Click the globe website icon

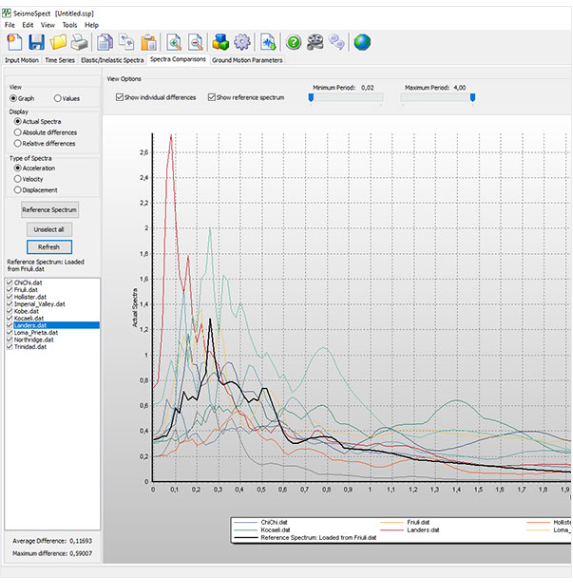[362, 42]
